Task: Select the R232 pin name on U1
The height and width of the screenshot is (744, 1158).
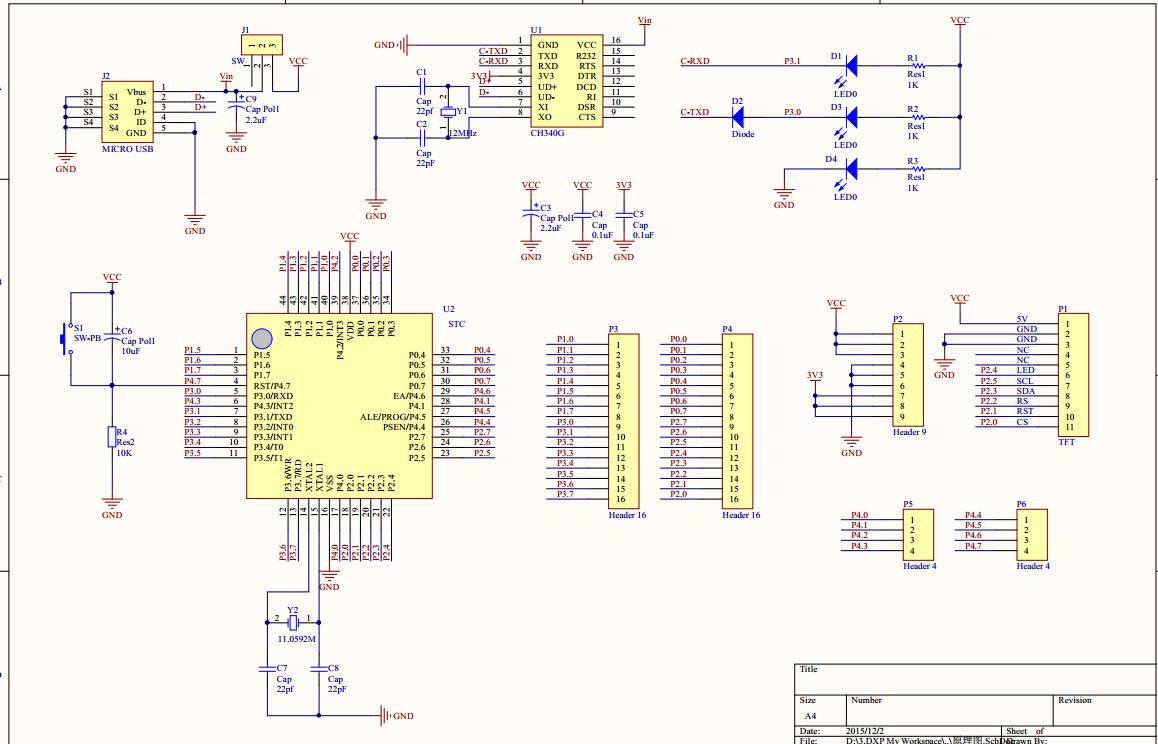Action: pos(586,55)
